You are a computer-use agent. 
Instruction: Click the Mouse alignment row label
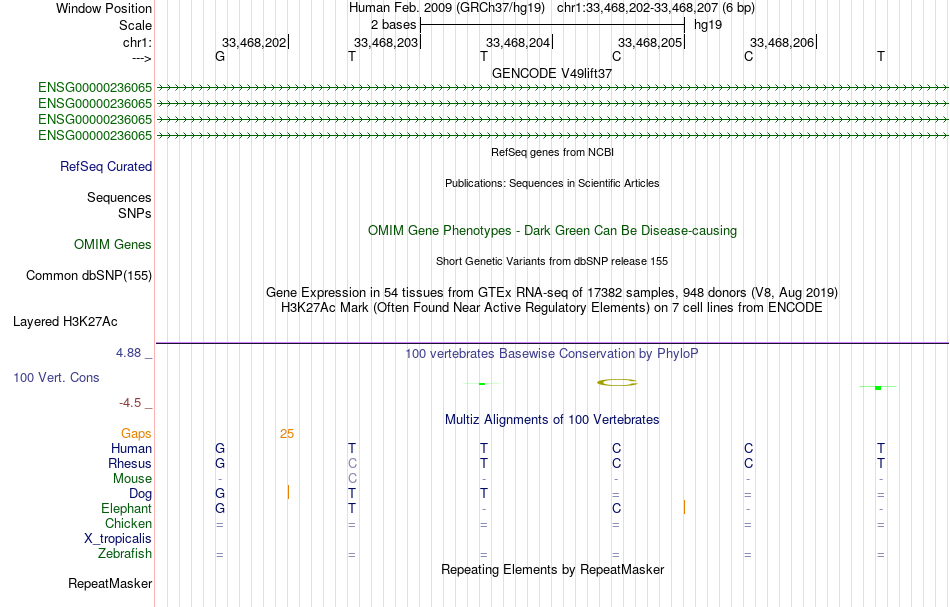[x=132, y=479]
